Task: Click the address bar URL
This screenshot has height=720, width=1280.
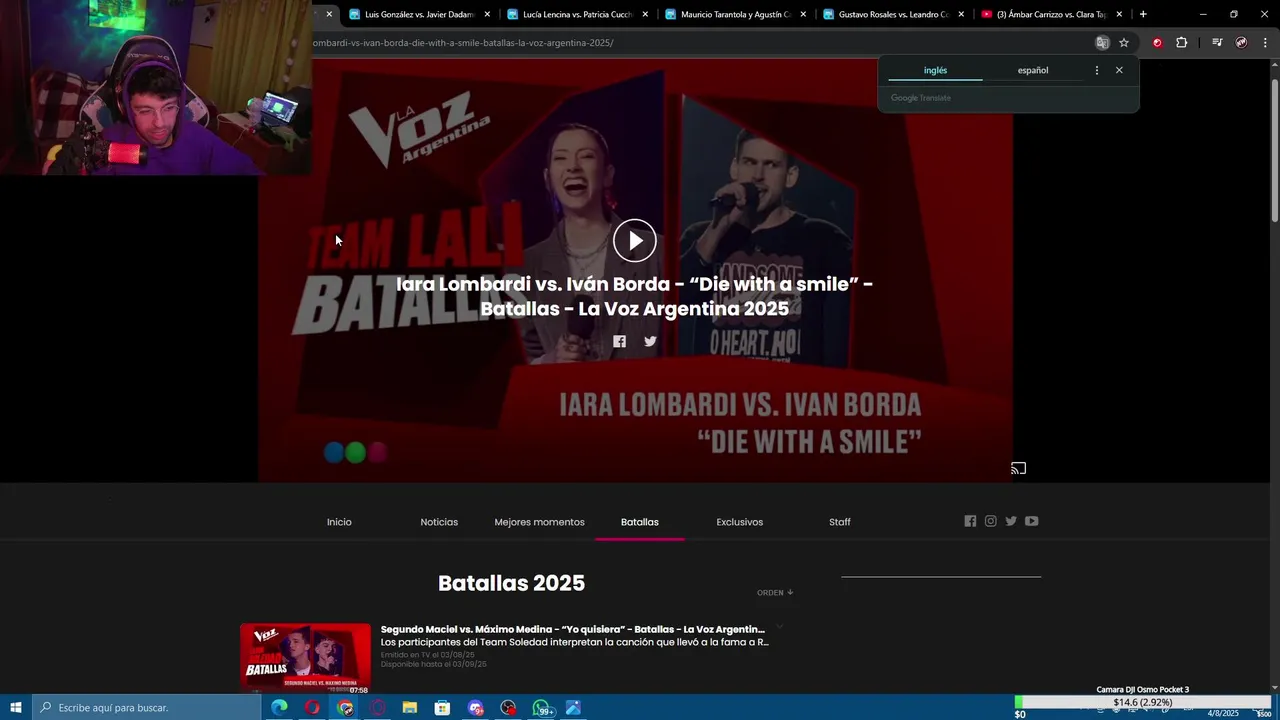Action: point(463,43)
